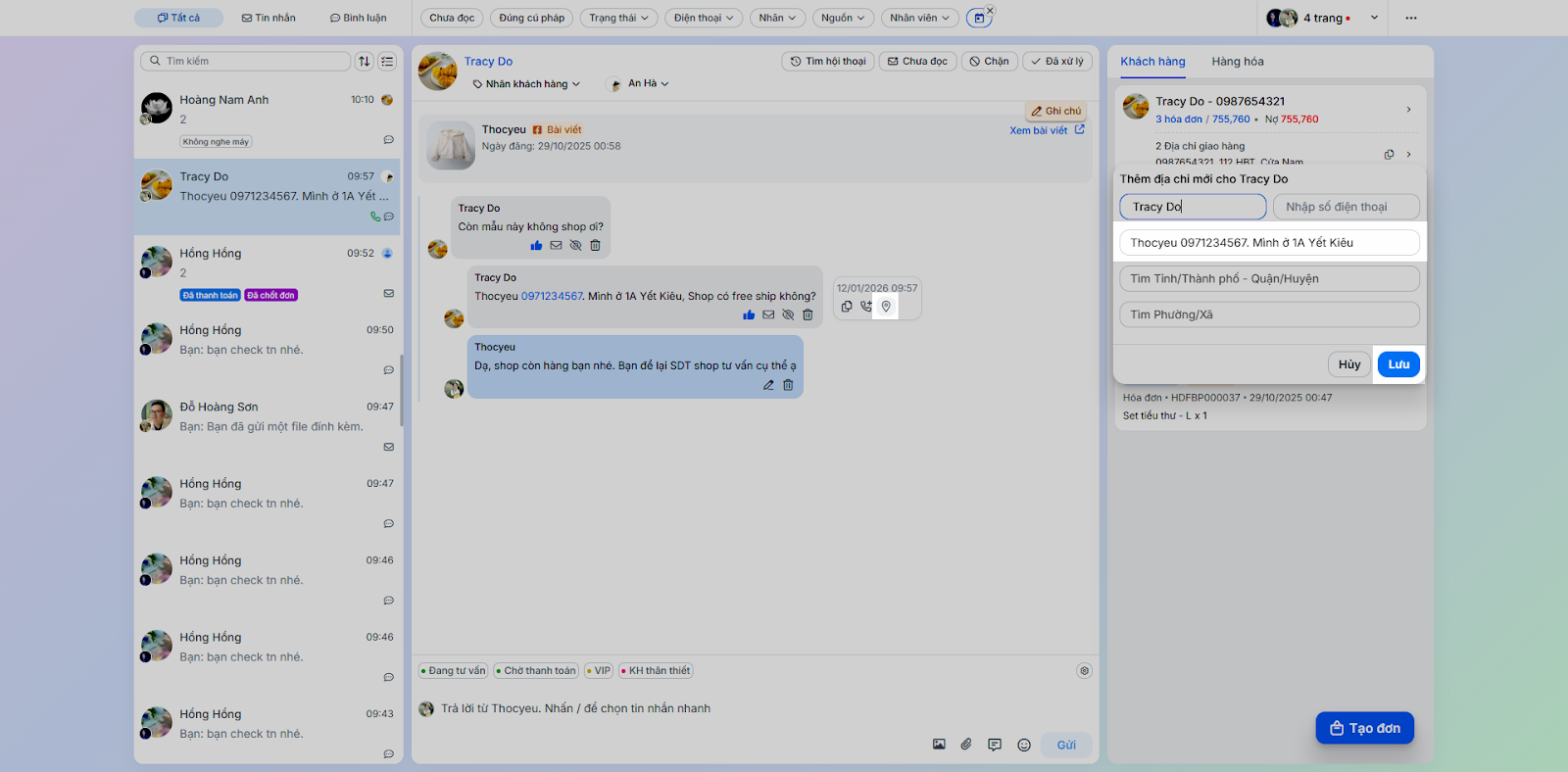Open external link icon next to Xem bài viết
The height and width of the screenshot is (772, 1568).
[x=1080, y=129]
